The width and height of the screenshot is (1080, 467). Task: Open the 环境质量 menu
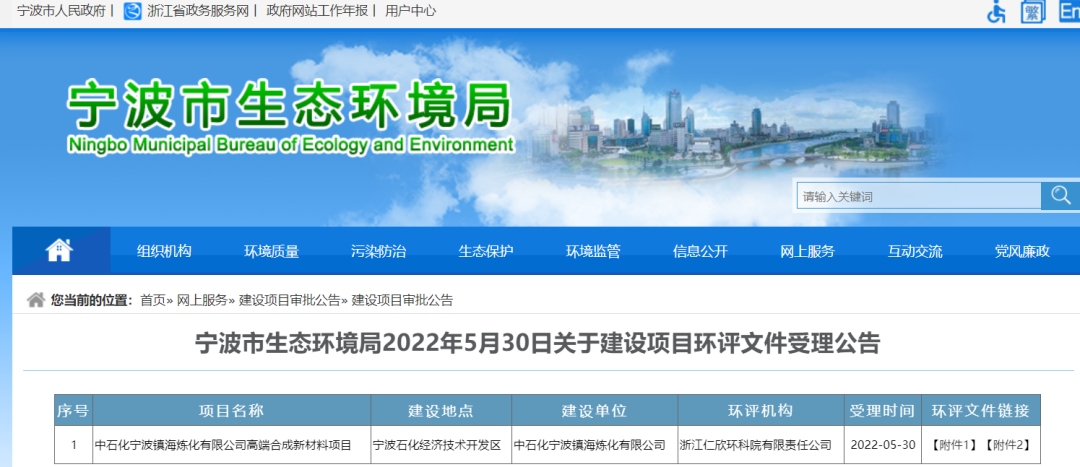pos(271,251)
